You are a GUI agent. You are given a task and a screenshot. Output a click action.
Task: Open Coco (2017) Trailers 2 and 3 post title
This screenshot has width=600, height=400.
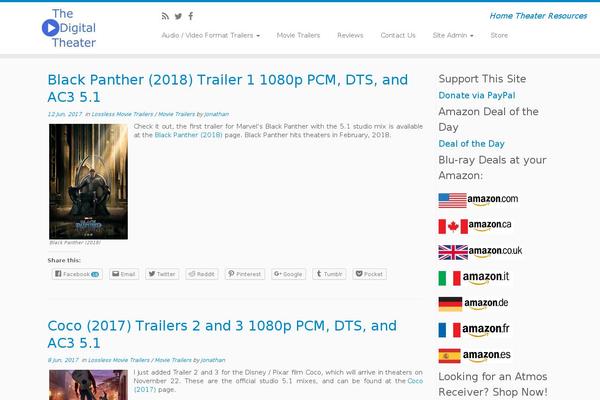pyautogui.click(x=222, y=334)
